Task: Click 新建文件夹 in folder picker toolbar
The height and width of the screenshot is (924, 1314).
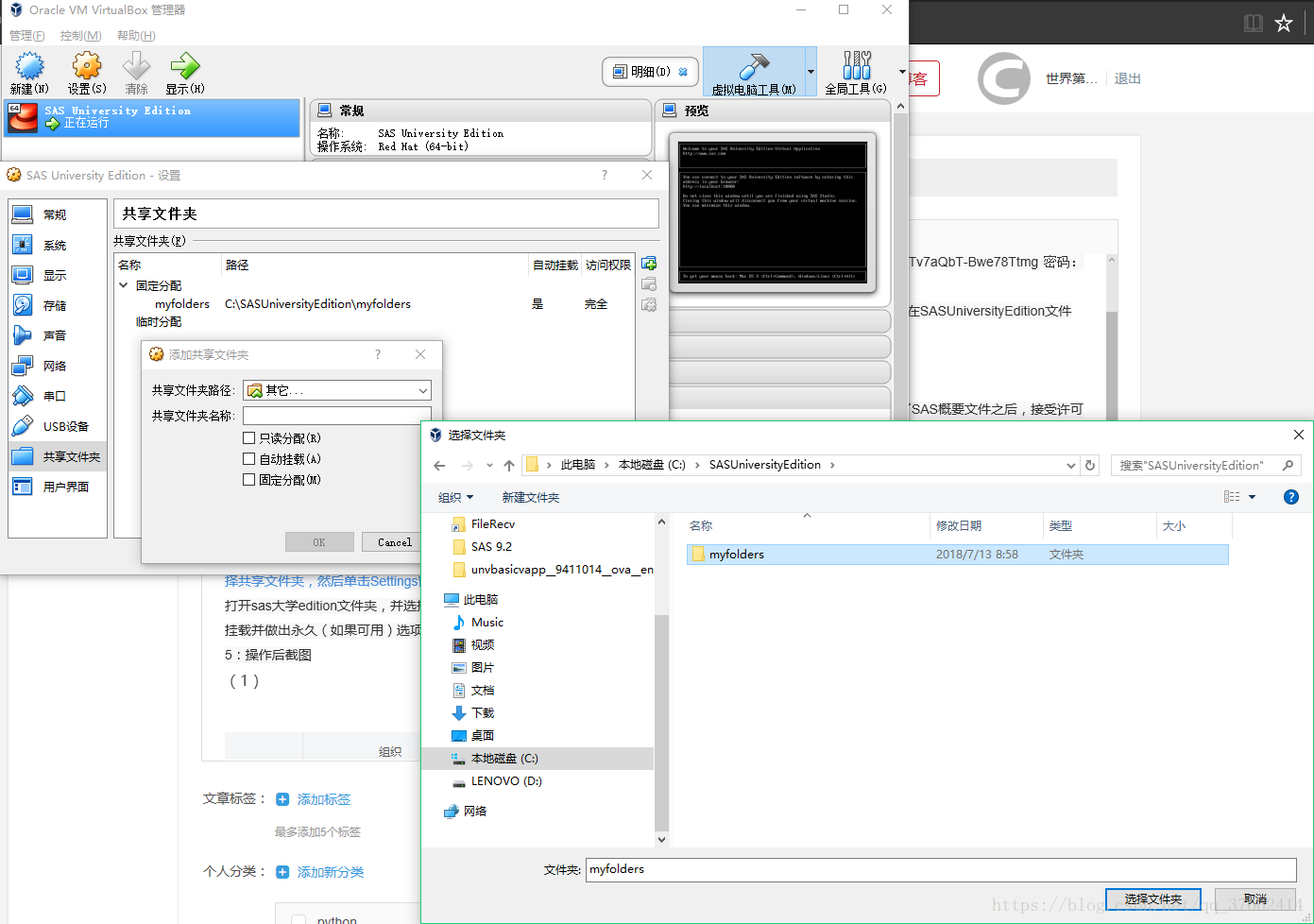Action: [x=531, y=497]
